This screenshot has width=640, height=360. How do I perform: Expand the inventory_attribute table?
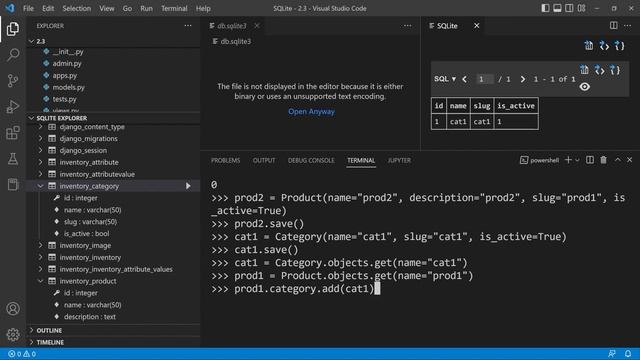pos(40,162)
